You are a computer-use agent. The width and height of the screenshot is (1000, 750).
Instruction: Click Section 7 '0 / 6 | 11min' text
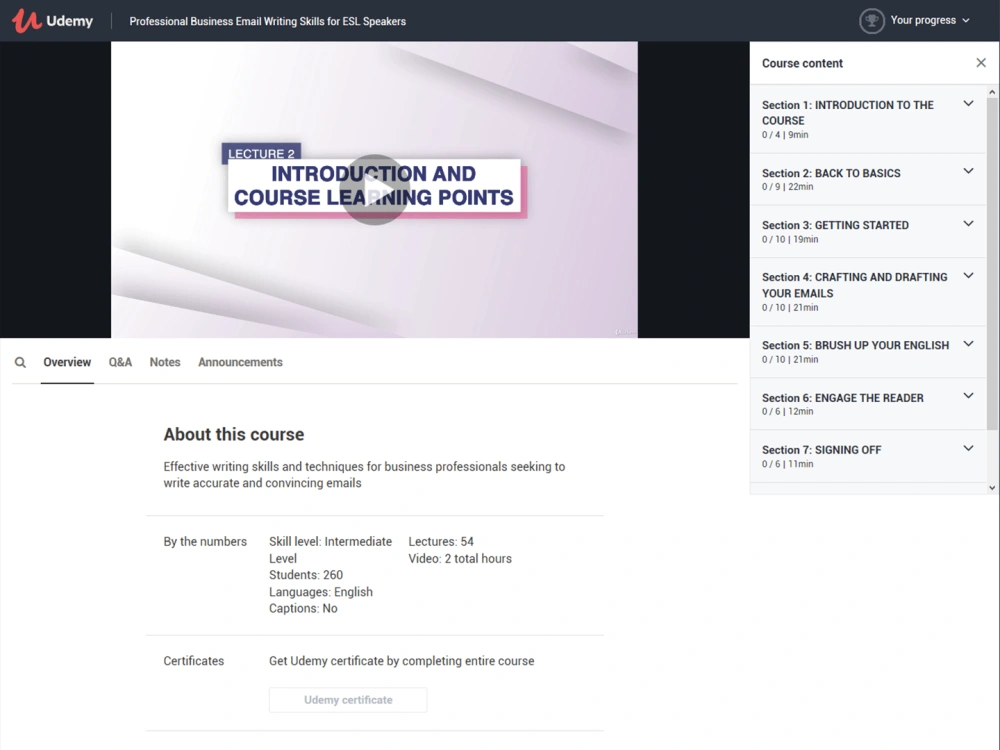[788, 464]
